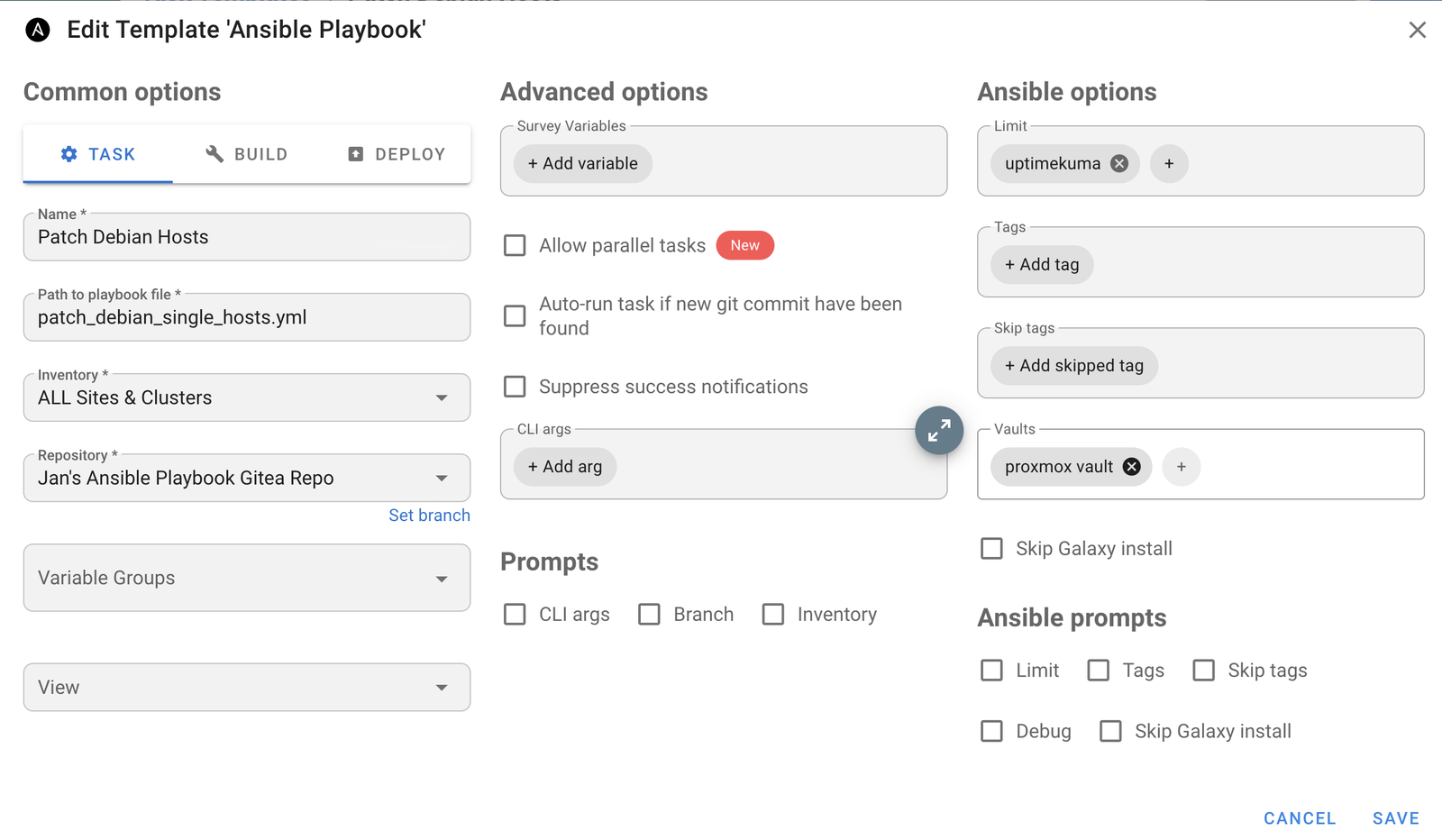Check the top Skip Galaxy install option
This screenshot has height=840, width=1442.
[991, 549]
